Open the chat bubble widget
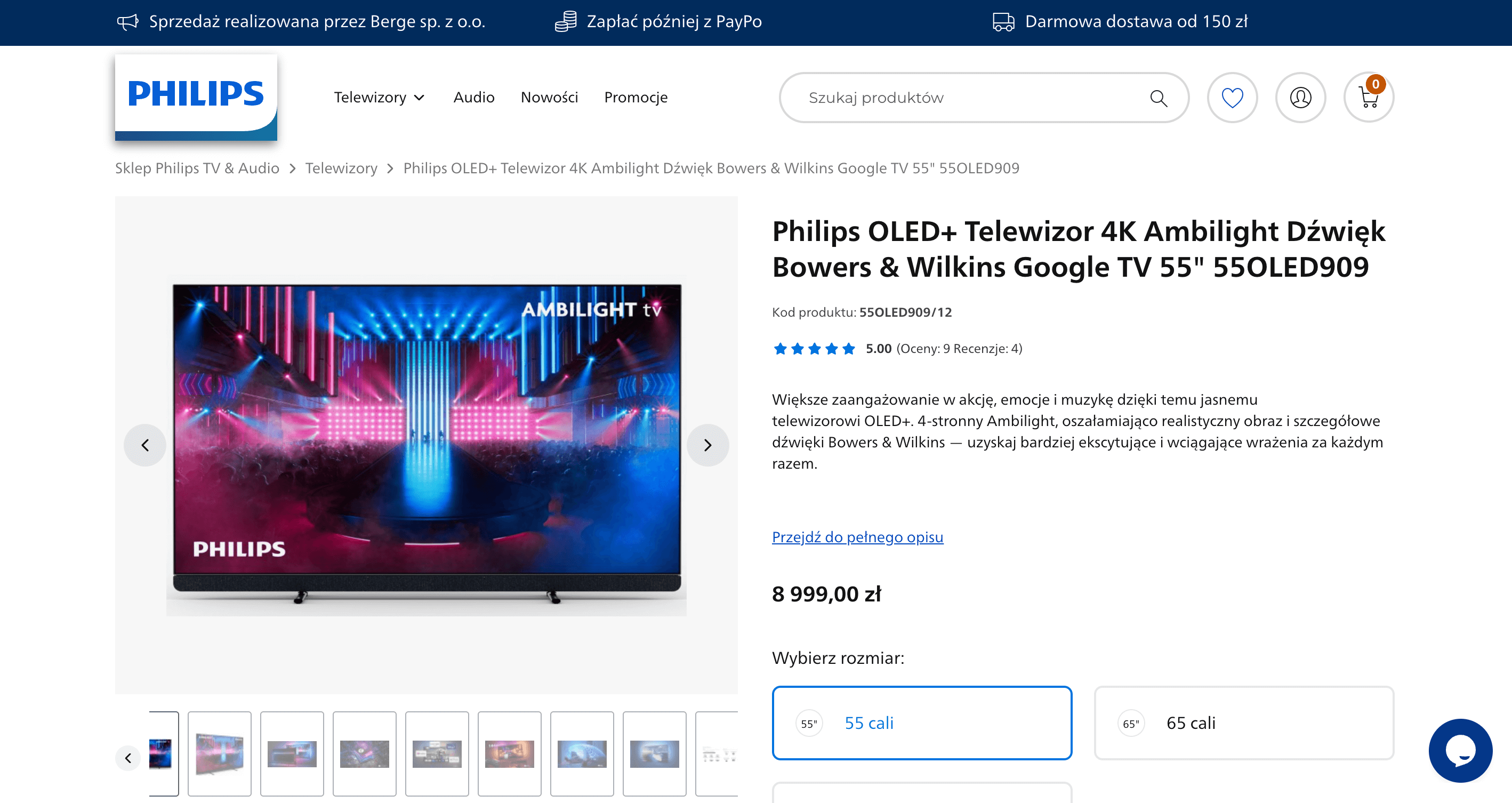Viewport: 1512px width, 803px height. click(1460, 750)
